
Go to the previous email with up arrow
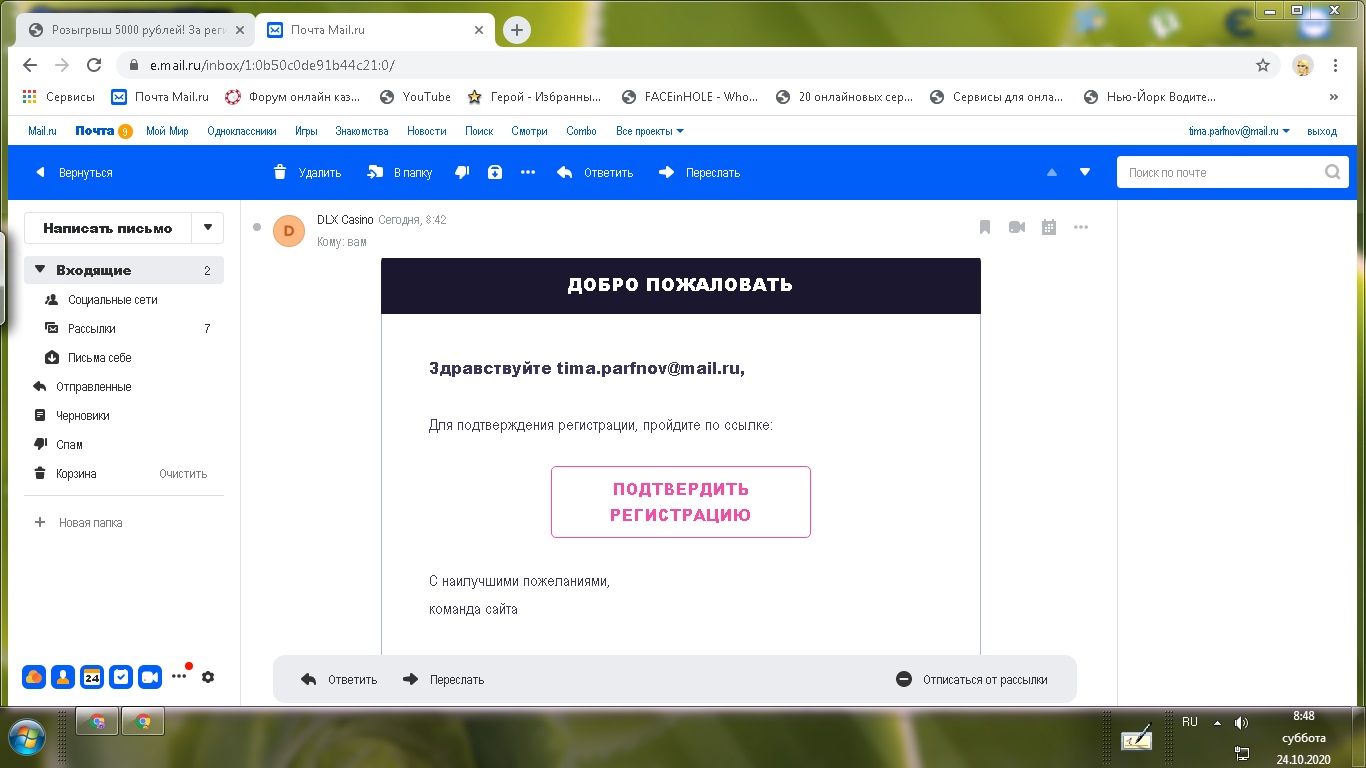point(1052,172)
